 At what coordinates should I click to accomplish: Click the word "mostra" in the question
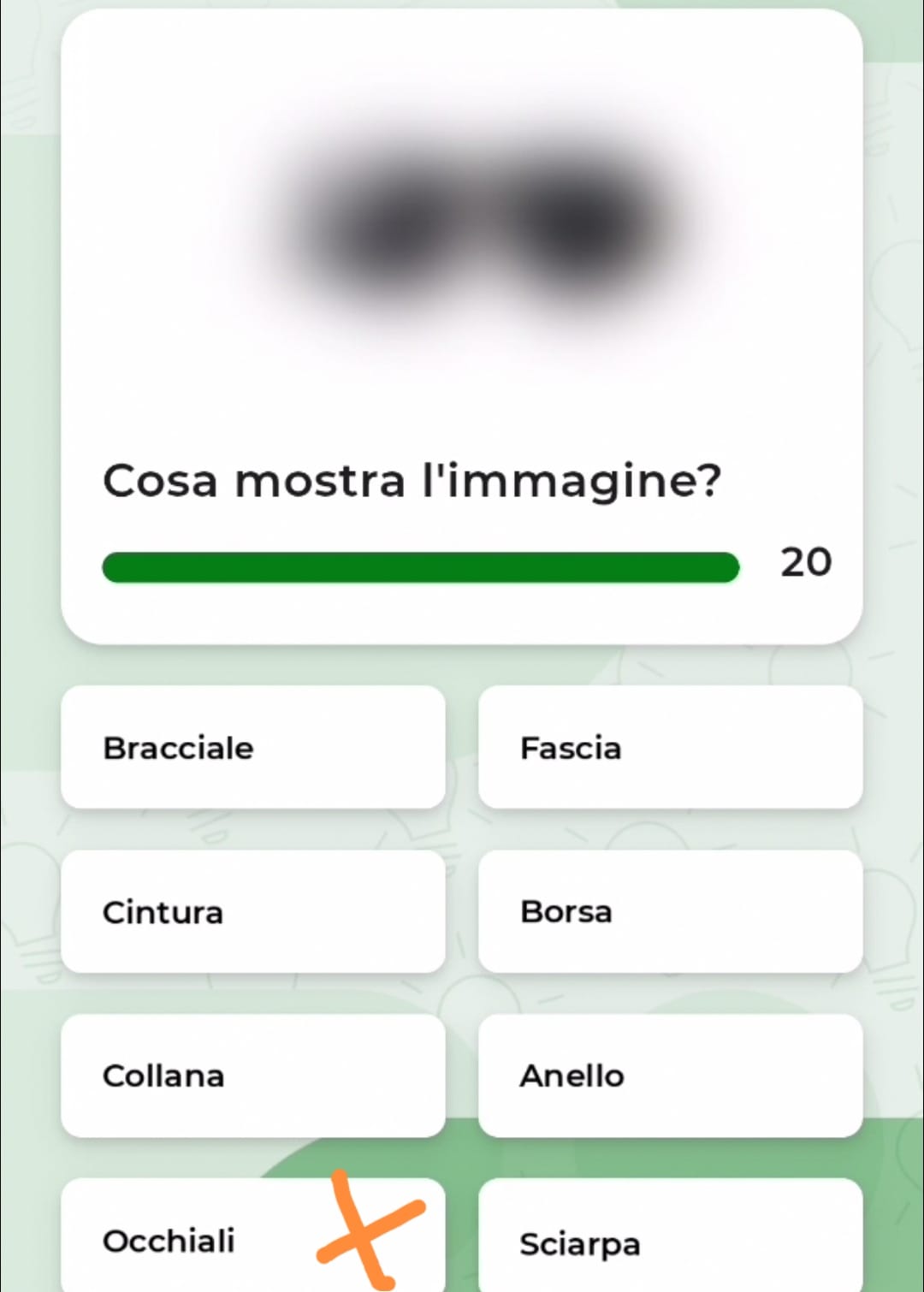point(319,480)
